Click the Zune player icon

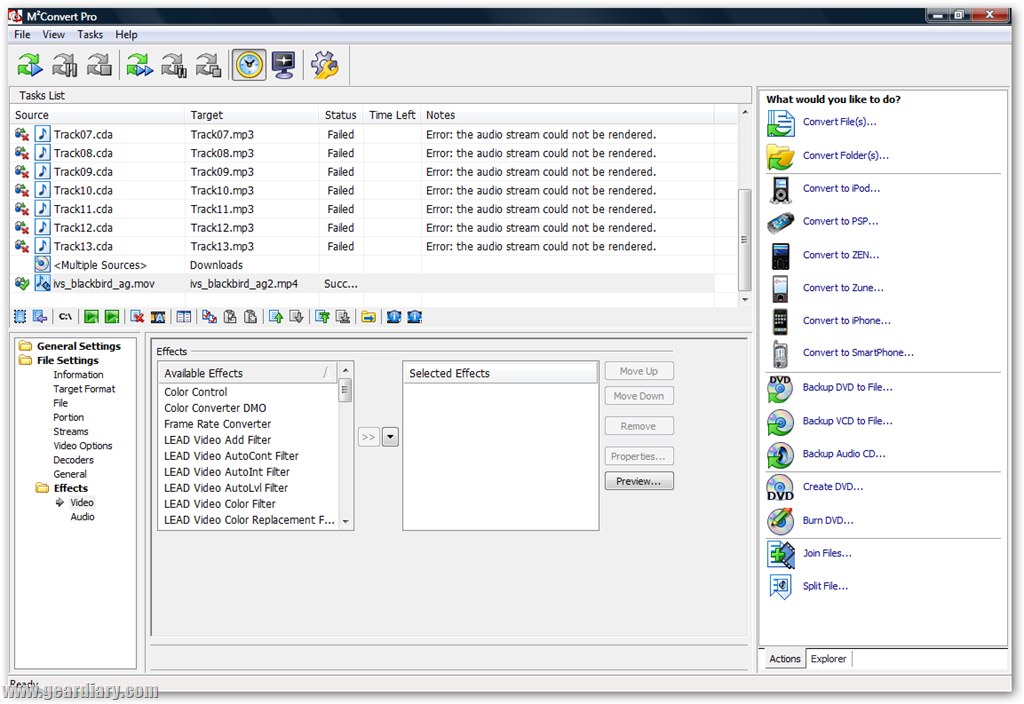tap(780, 288)
